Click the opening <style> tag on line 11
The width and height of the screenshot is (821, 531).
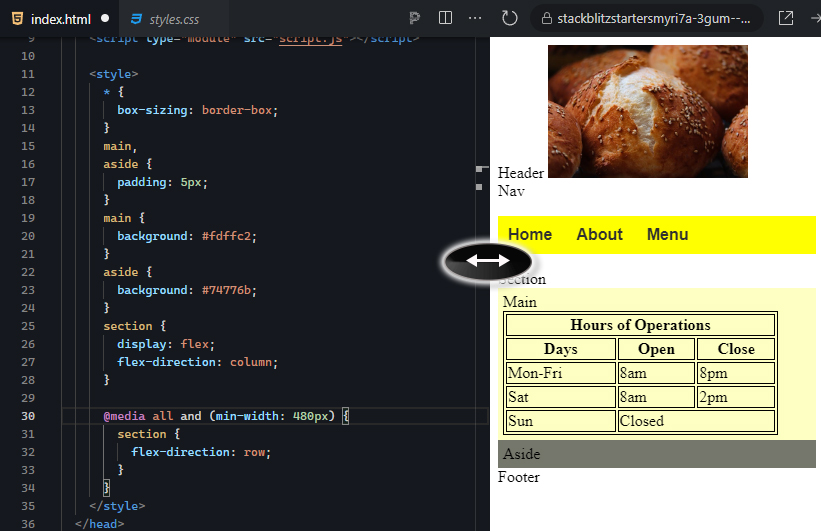pos(114,74)
